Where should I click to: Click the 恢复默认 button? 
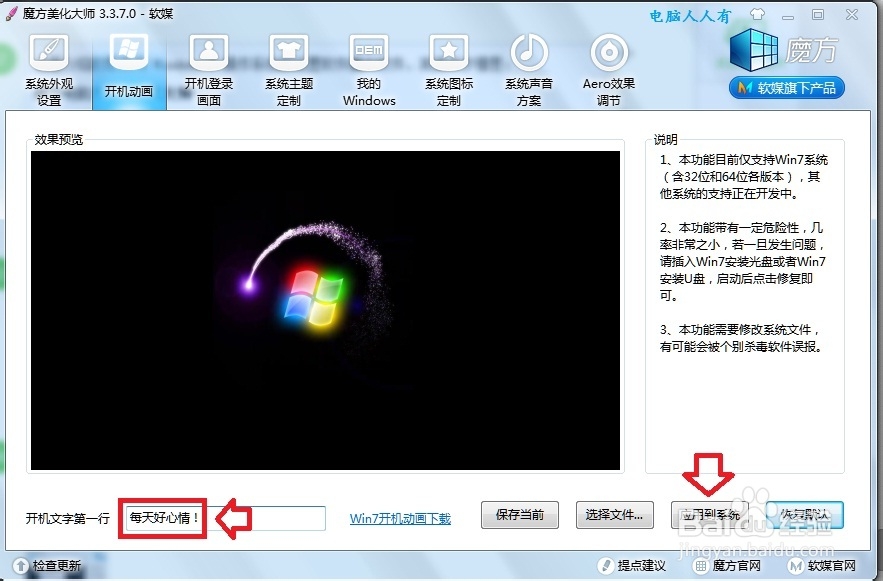[805, 515]
